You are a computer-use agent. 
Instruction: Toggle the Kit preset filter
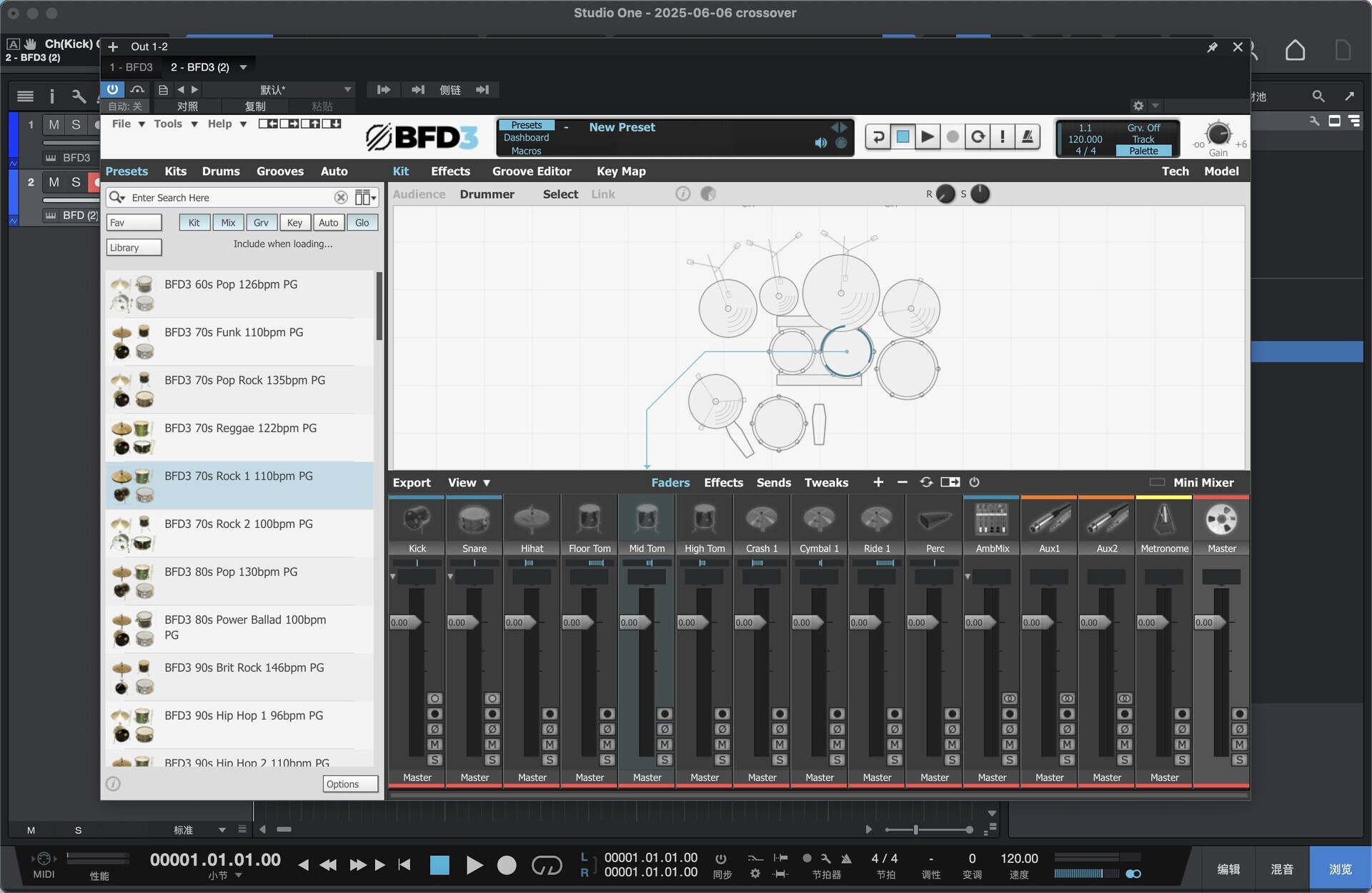tap(194, 223)
